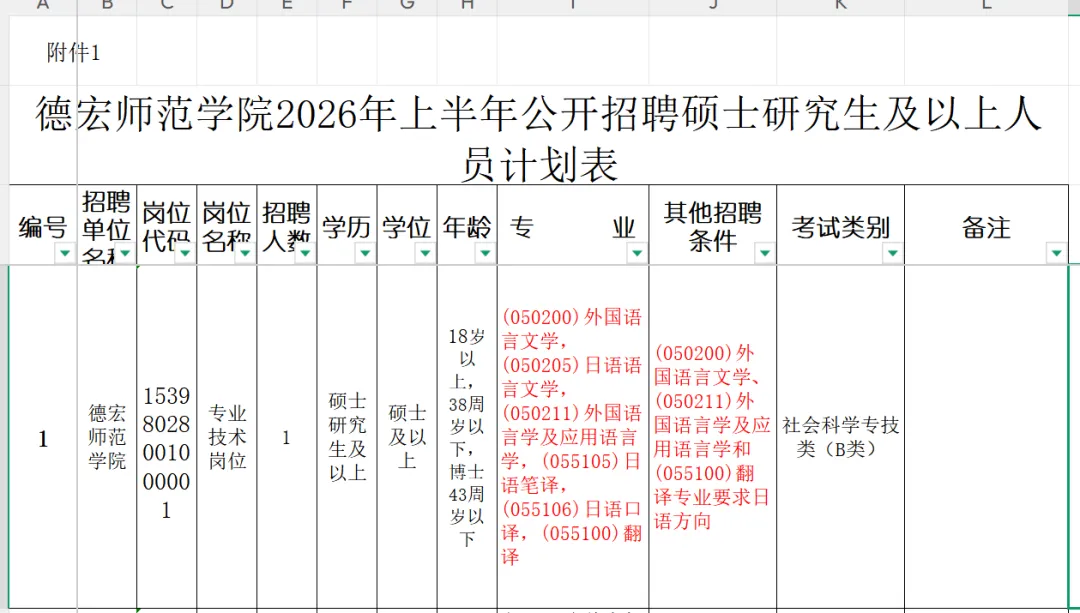This screenshot has width=1080, height=613.
Task: Open the 备注 column filter dropdown
Action: pyautogui.click(x=1056, y=253)
